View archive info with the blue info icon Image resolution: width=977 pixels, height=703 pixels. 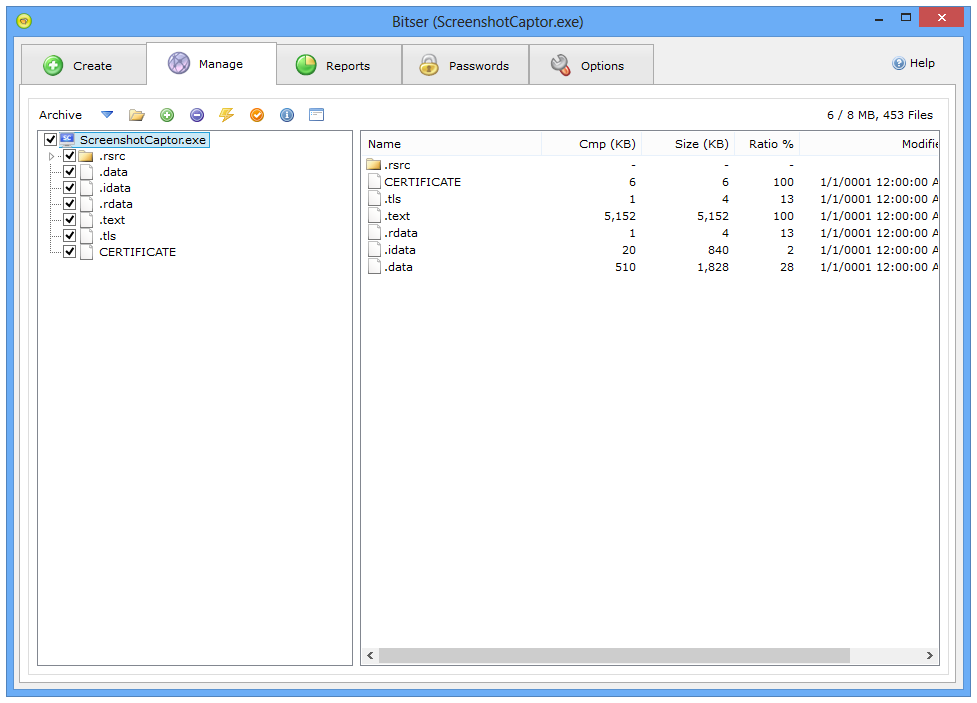287,114
